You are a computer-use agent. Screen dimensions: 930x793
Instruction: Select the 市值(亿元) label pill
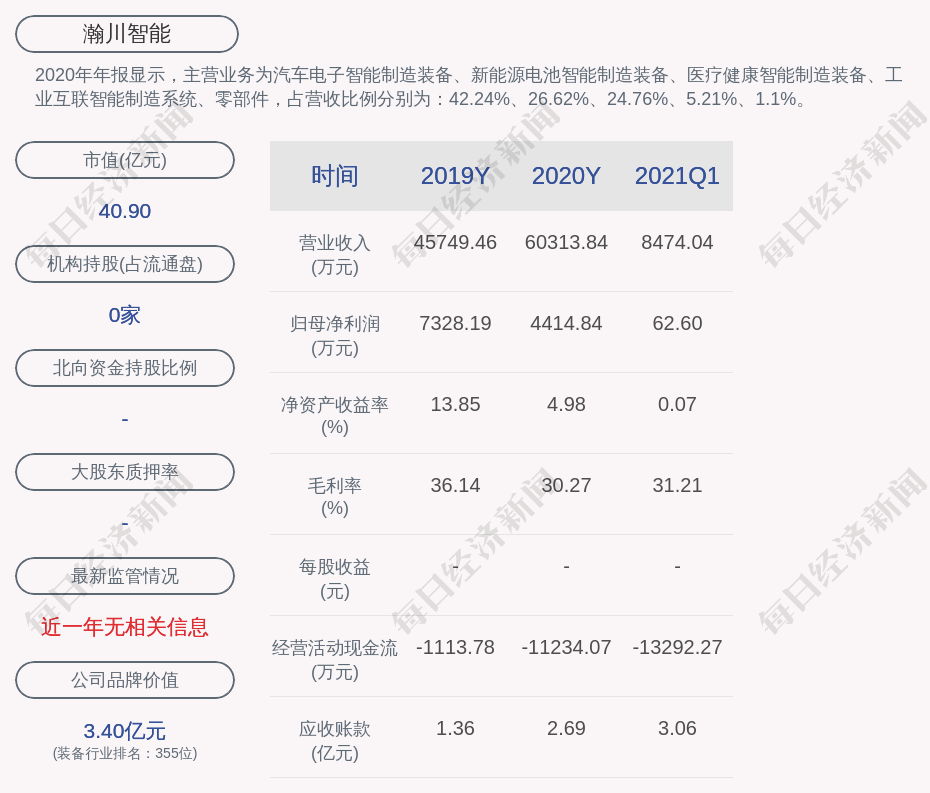click(x=125, y=160)
